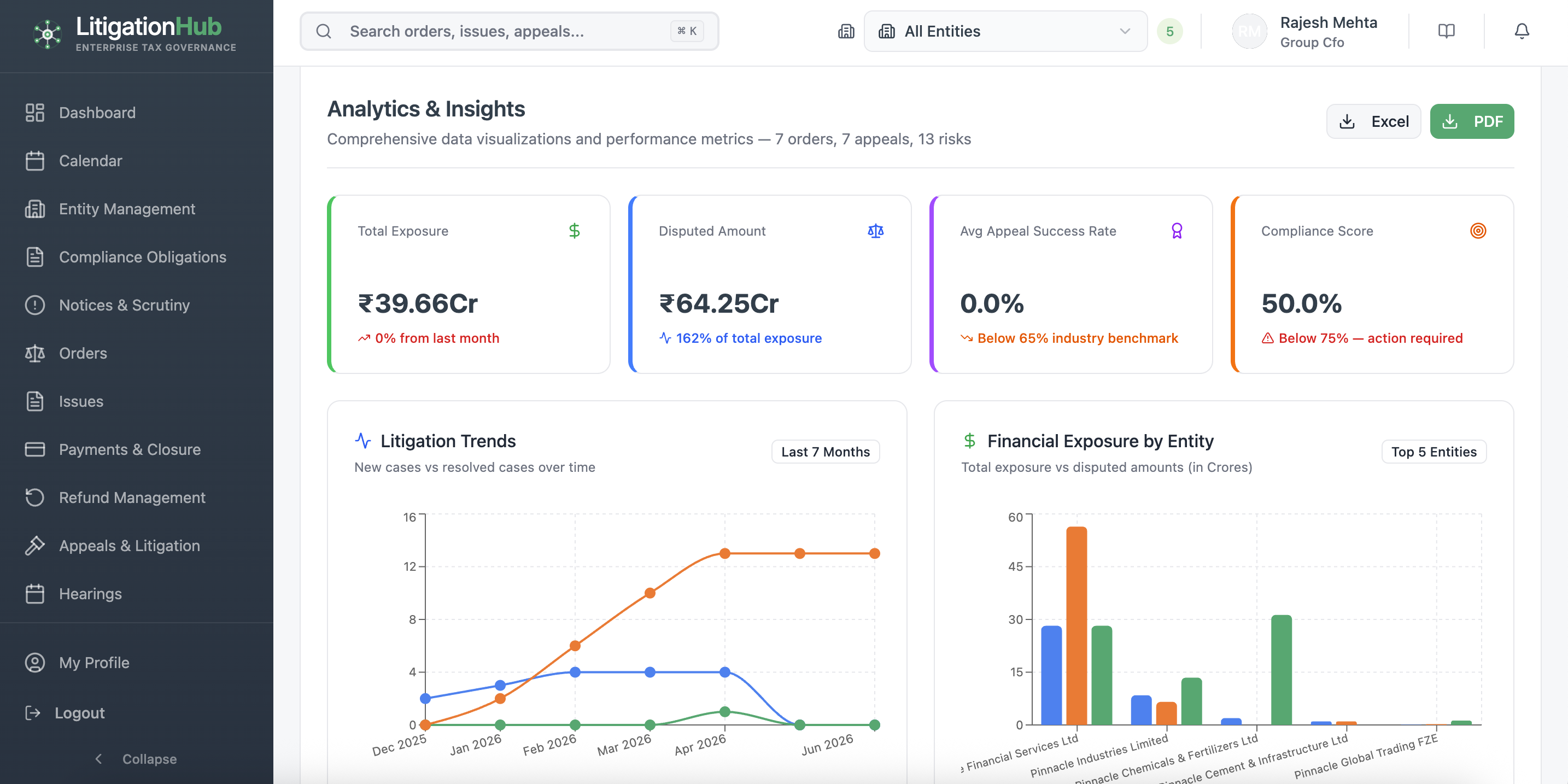Click the ⌘K shortcut badge
The image size is (1568, 784).
point(687,31)
